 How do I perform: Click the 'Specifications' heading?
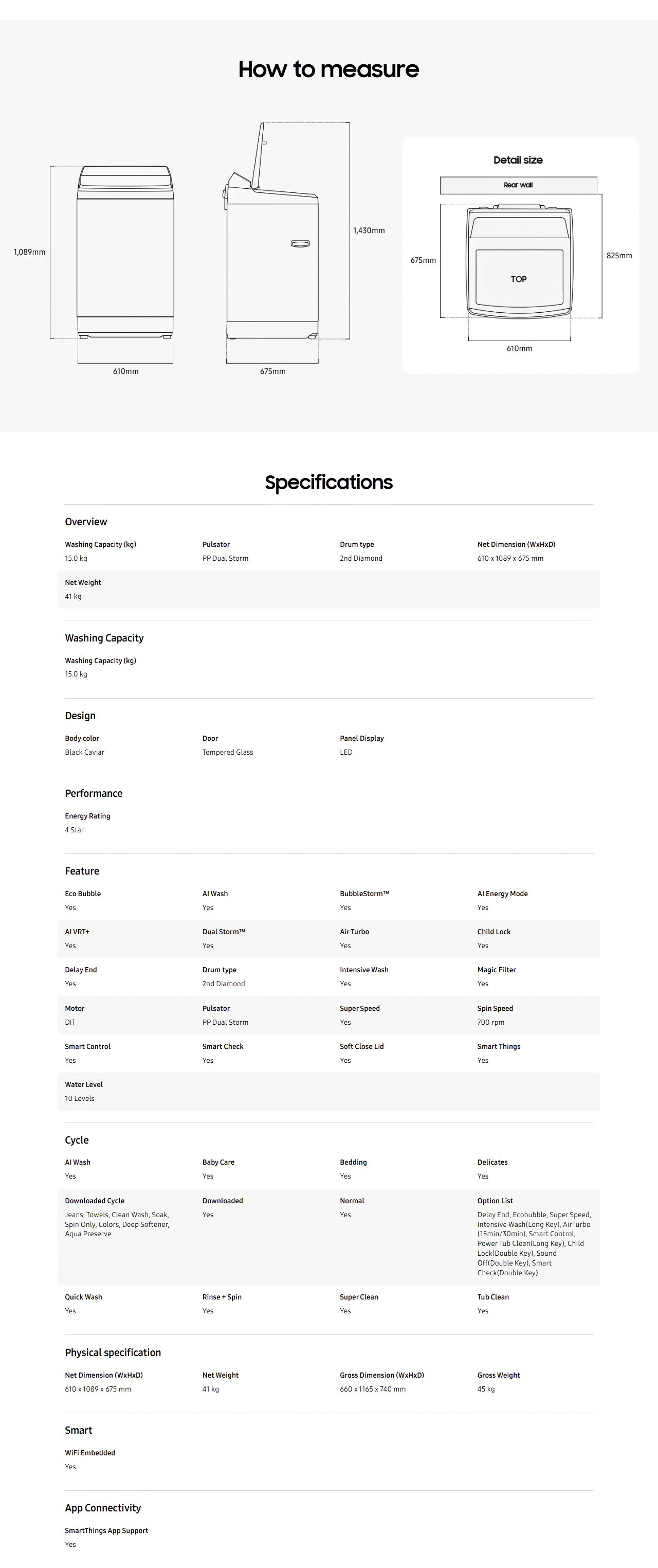(x=328, y=482)
